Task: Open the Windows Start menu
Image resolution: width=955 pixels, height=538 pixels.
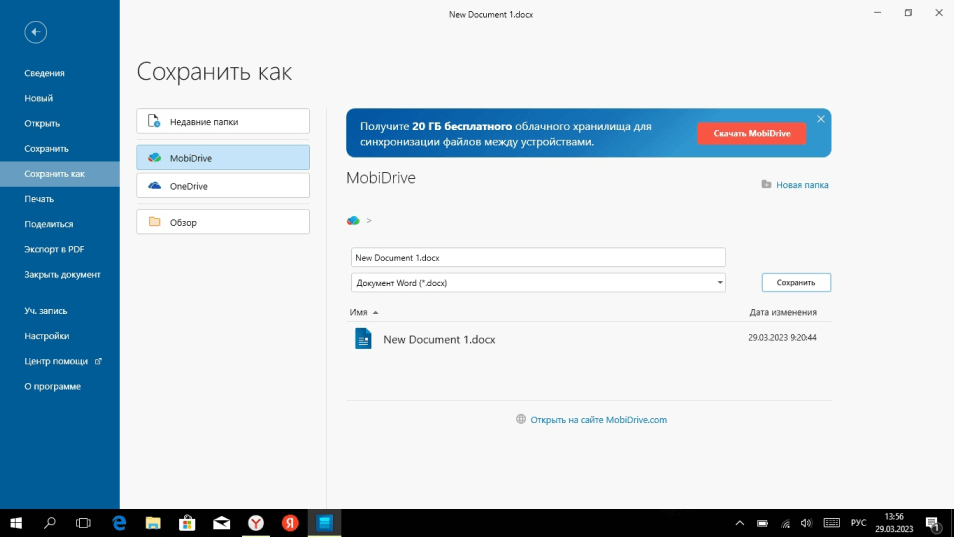Action: [x=16, y=523]
